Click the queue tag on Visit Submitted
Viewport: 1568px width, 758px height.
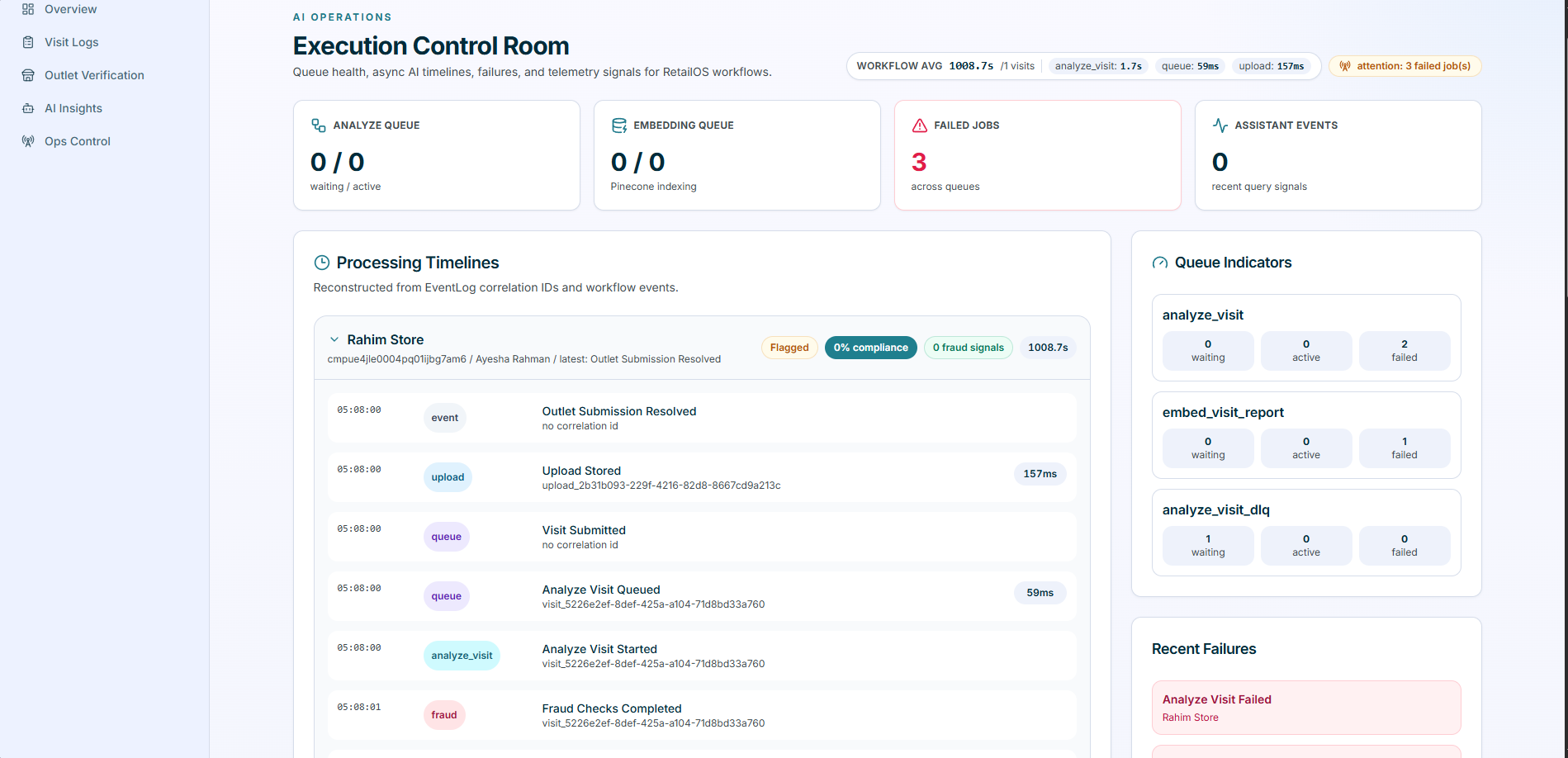click(447, 537)
